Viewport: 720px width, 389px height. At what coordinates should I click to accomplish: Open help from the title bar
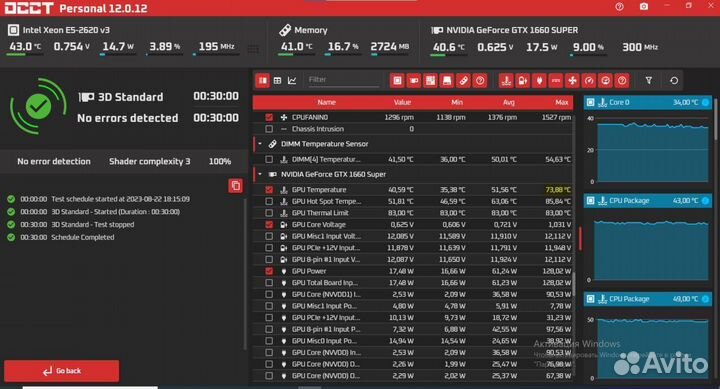tap(619, 6)
